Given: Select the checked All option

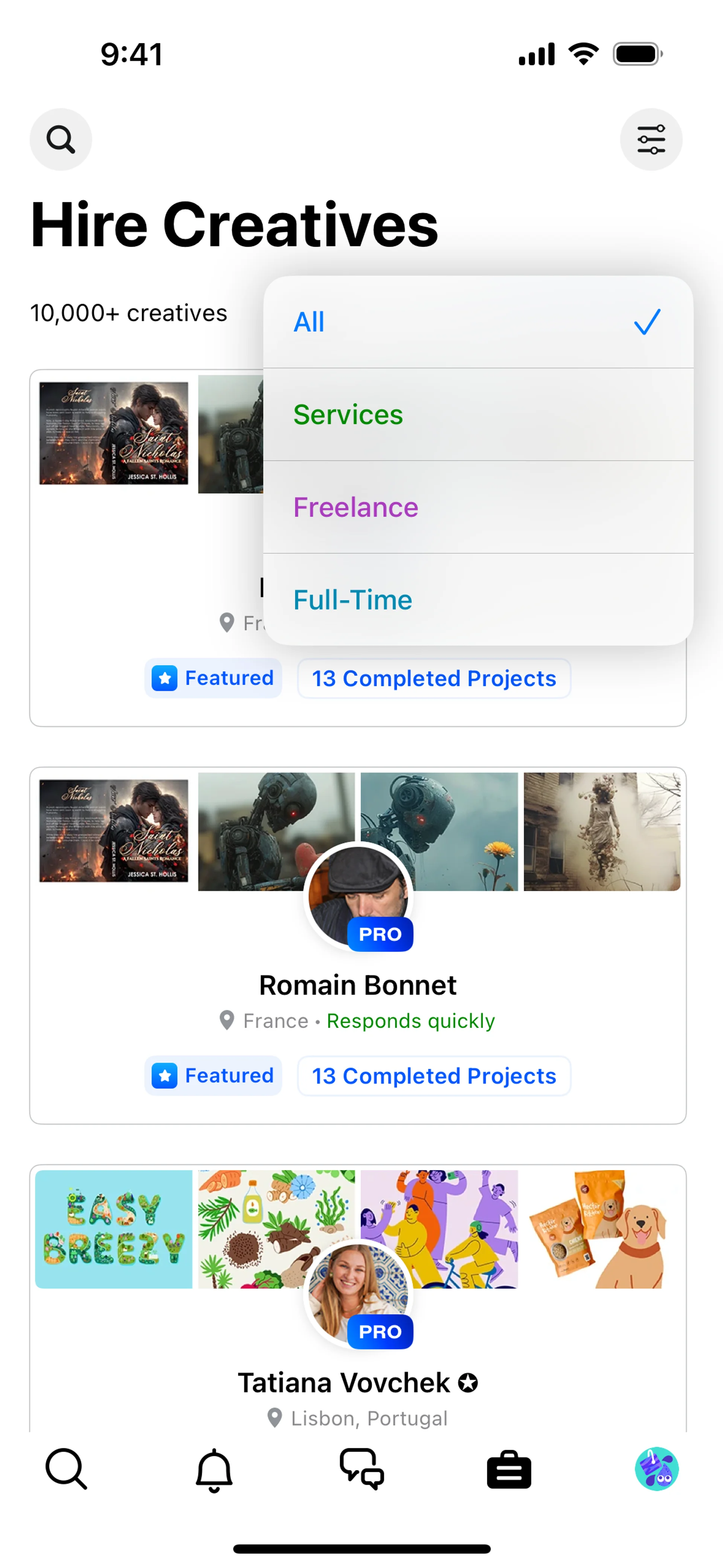Looking at the screenshot, I should coord(478,322).
